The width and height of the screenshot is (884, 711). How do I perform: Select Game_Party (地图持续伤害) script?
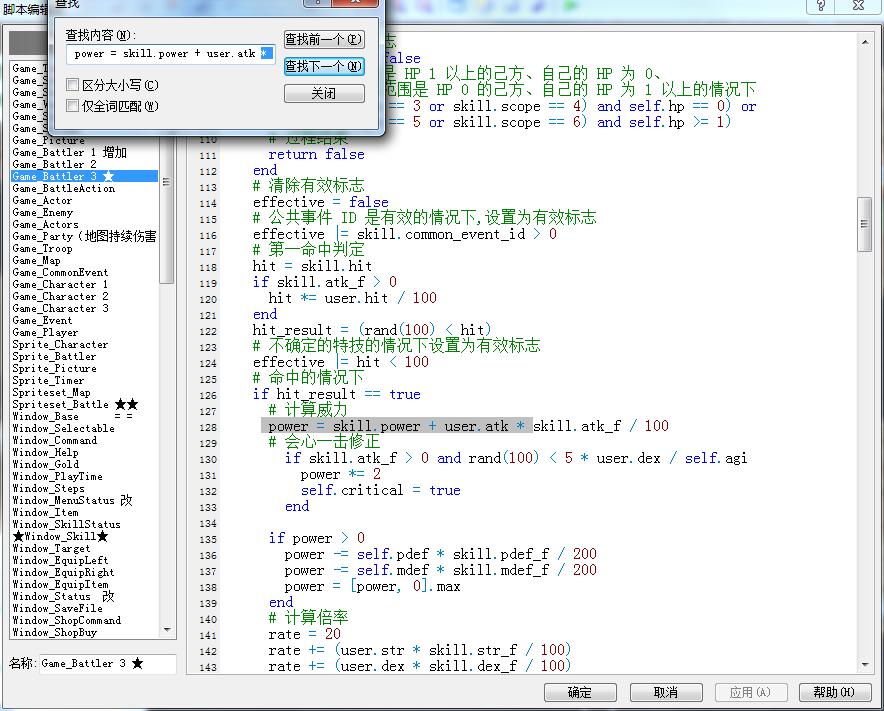click(84, 236)
